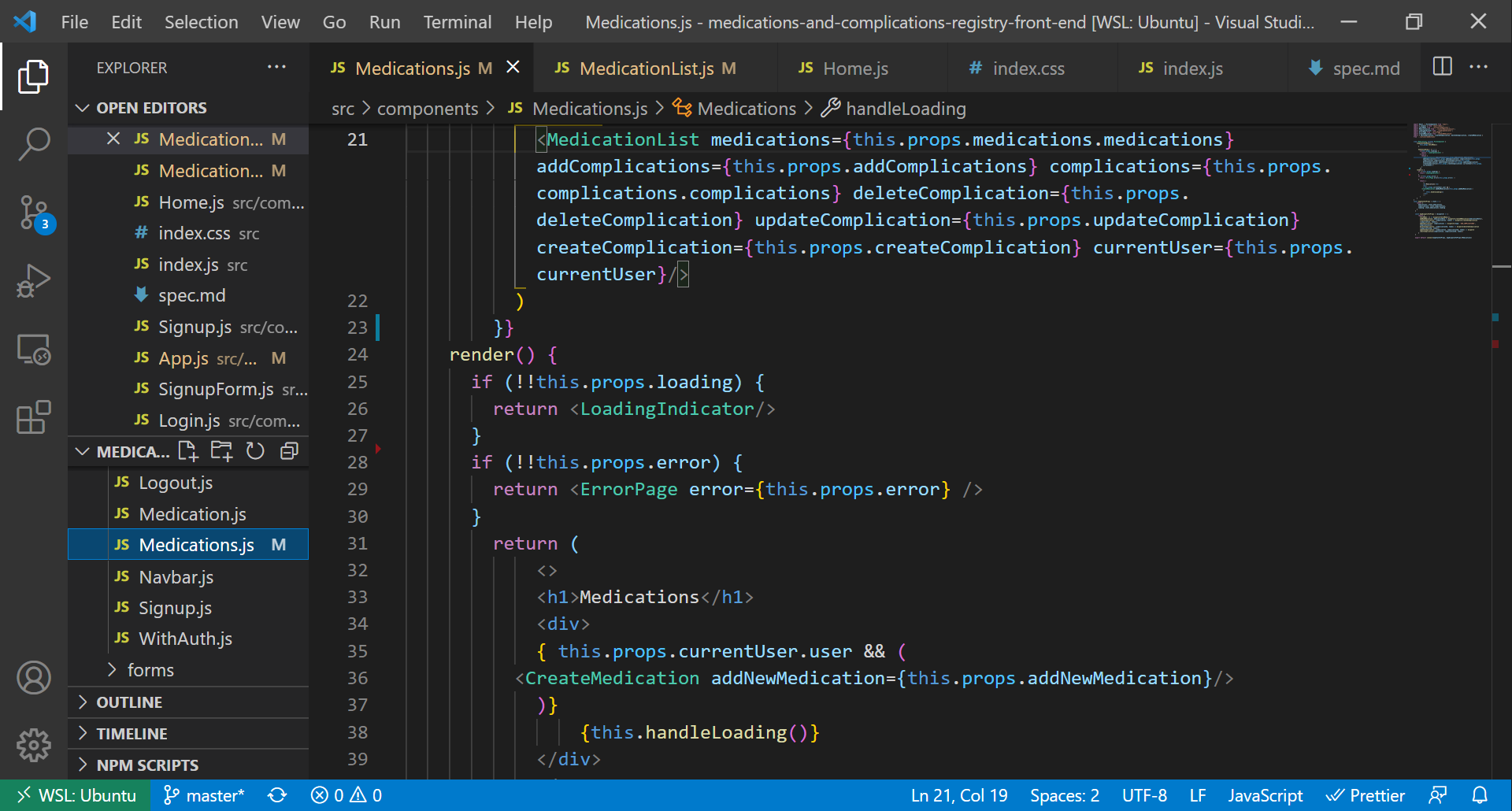Screen dimensions: 1512x811
Task: Open the Manage gear settings menu
Action: (x=33, y=744)
